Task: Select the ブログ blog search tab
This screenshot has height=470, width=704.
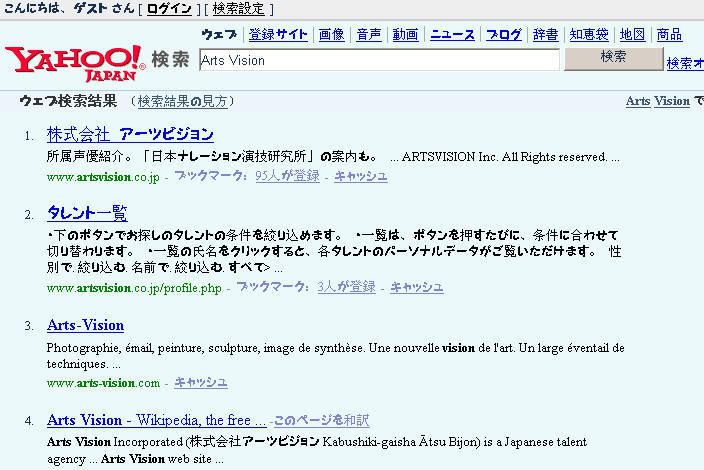Action: point(504,35)
